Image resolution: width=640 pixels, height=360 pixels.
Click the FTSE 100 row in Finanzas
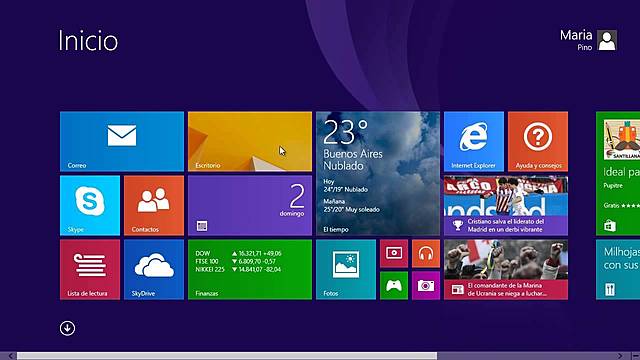click(236, 261)
